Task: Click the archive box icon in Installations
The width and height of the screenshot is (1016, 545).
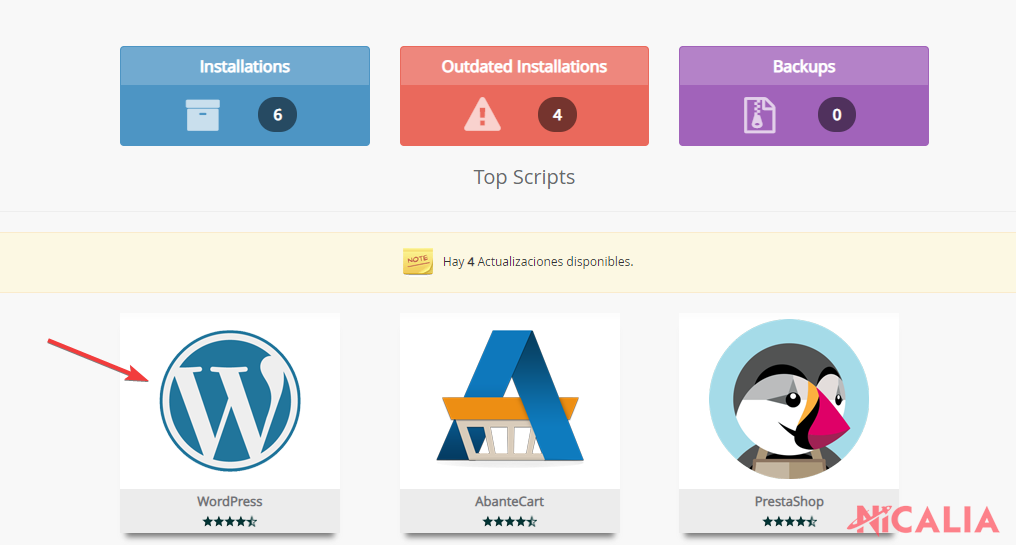Action: (x=203, y=115)
